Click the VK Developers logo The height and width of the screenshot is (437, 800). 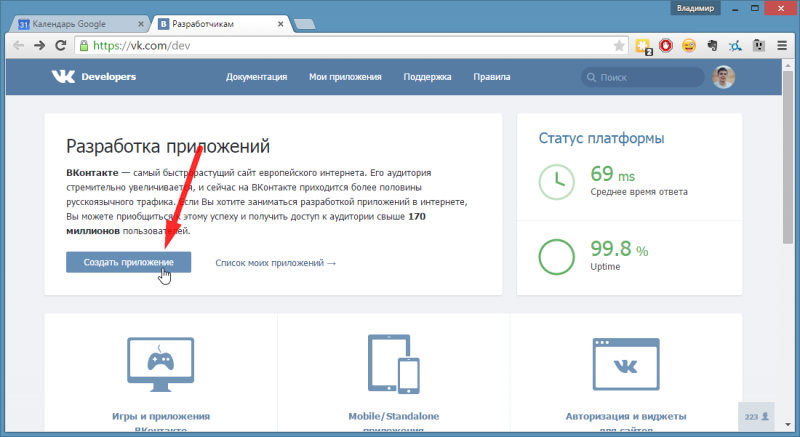click(x=94, y=76)
